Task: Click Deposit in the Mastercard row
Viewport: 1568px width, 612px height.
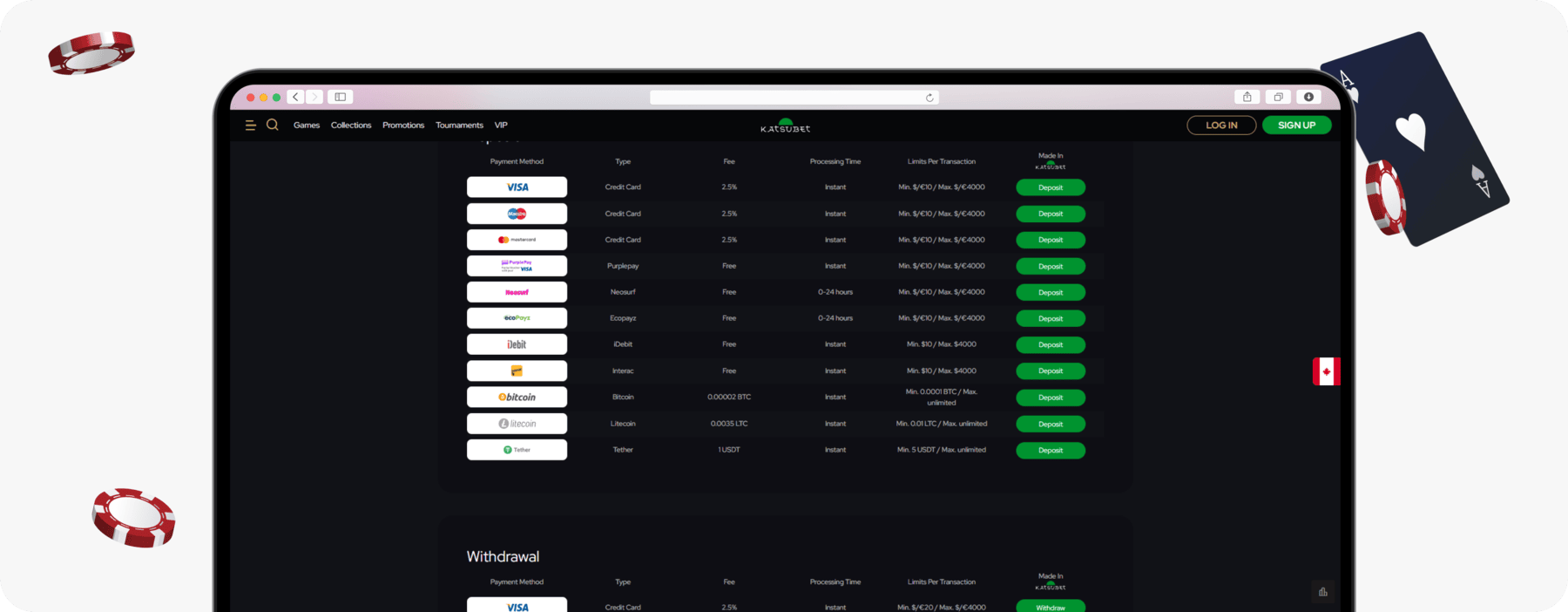Action: [x=1051, y=240]
